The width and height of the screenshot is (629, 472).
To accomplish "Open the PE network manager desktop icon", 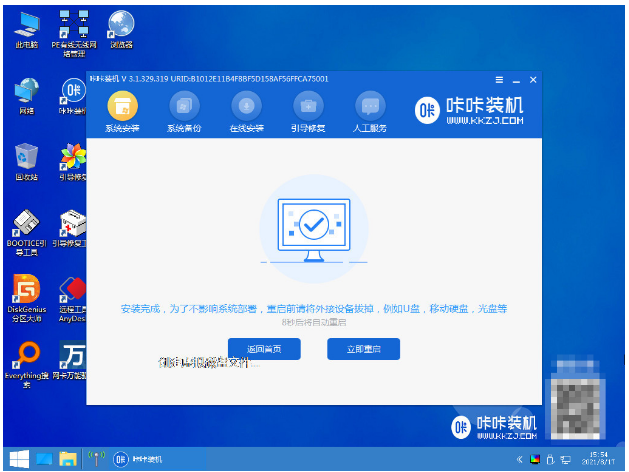I will tap(74, 34).
